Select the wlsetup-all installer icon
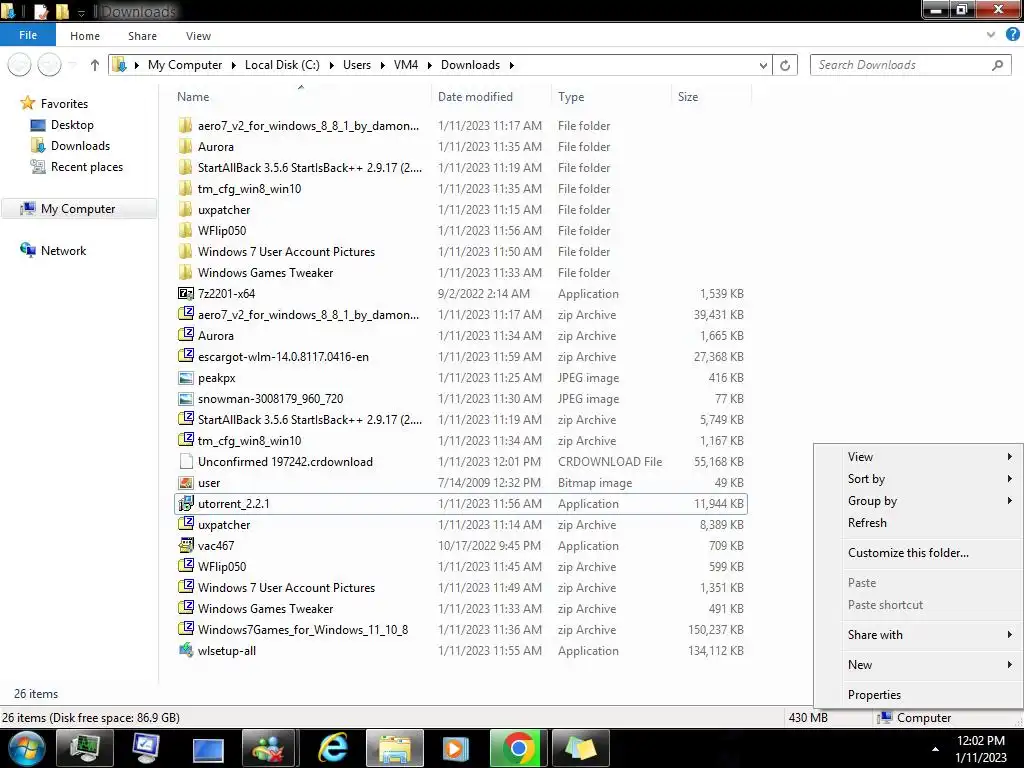The width and height of the screenshot is (1024, 768). pyautogui.click(x=186, y=650)
